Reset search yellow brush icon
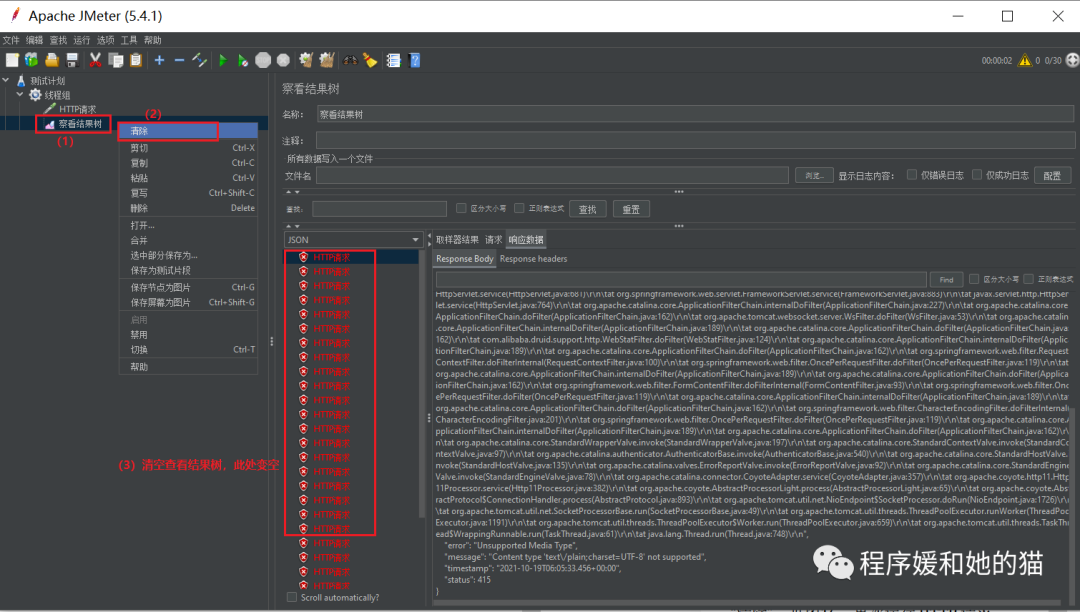Screen dimensions: 1080x612 371,61
